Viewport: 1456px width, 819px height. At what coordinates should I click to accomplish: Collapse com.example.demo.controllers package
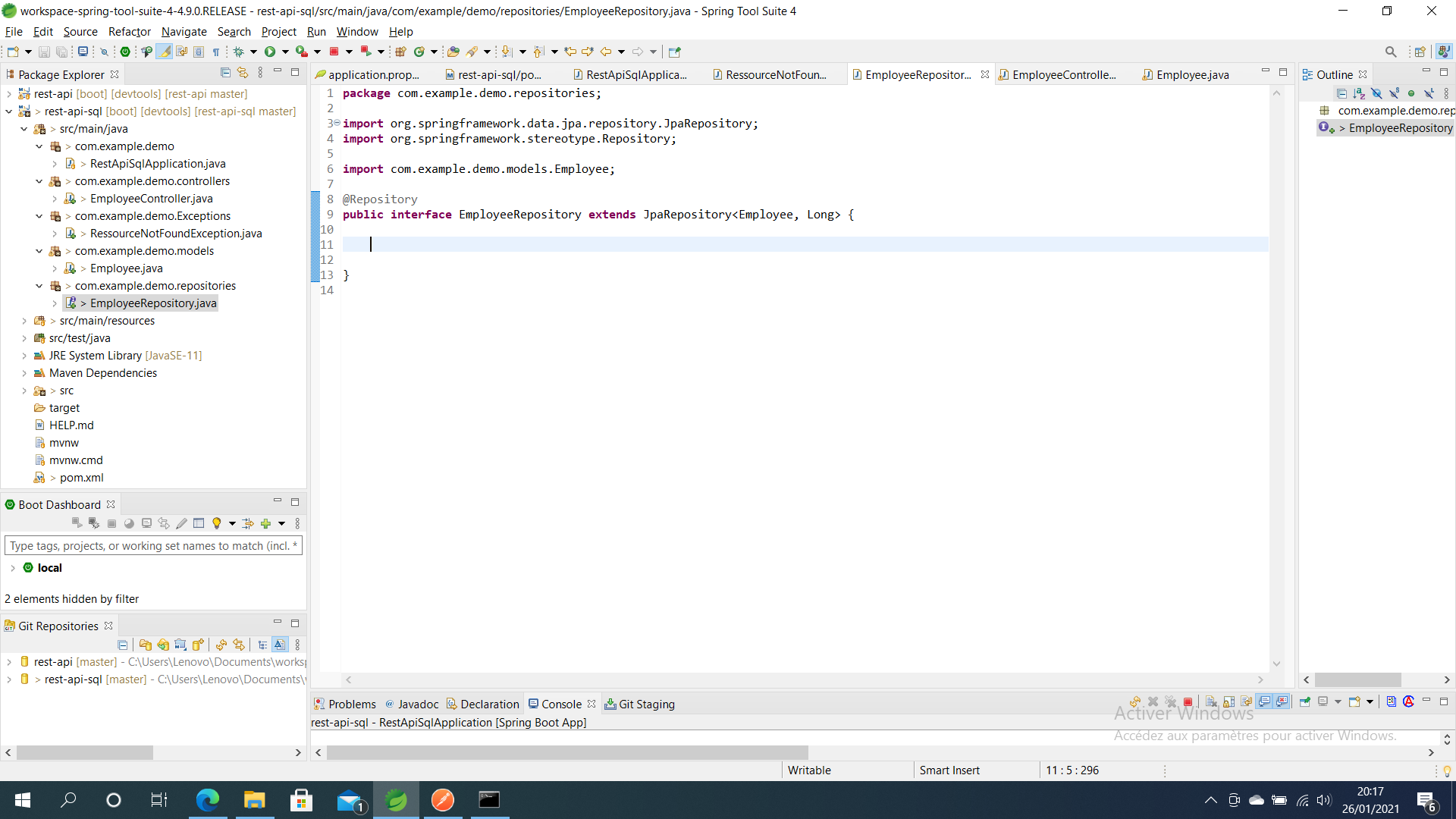click(39, 181)
